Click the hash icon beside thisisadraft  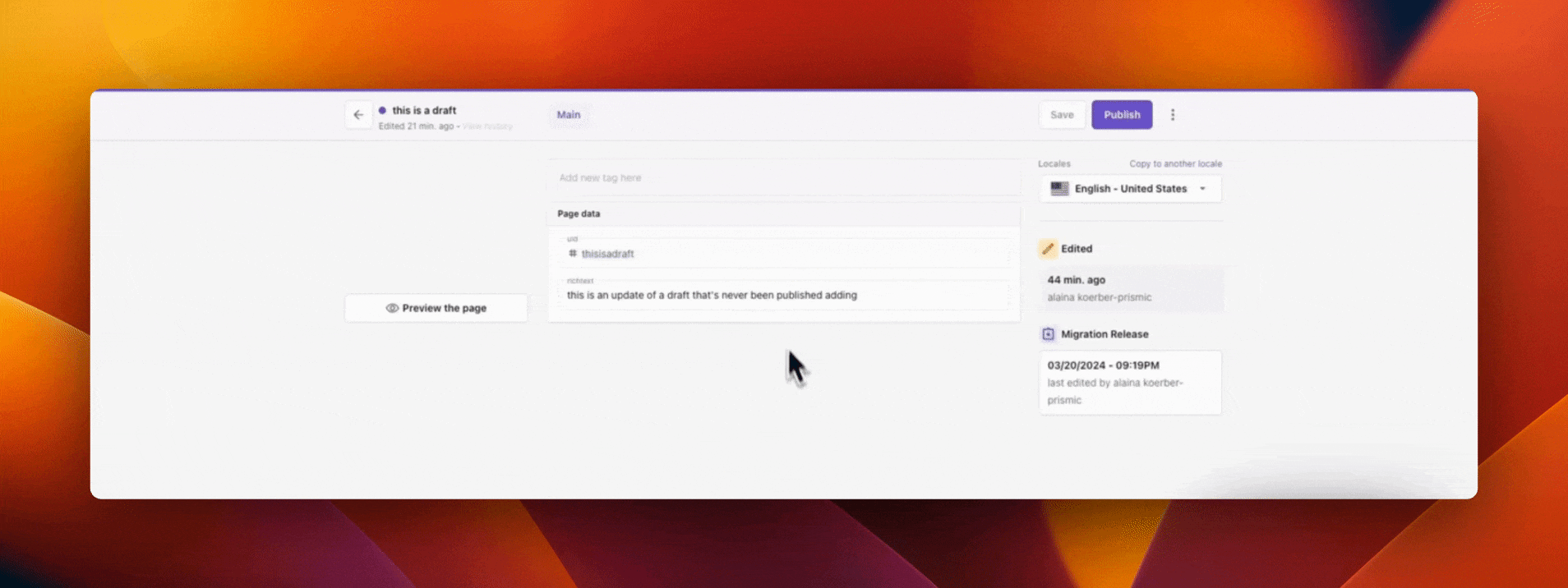[573, 254]
